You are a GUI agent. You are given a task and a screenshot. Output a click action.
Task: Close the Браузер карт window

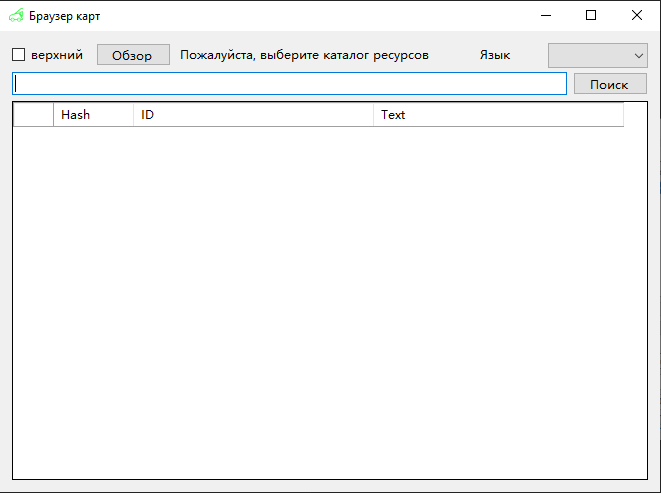(637, 15)
